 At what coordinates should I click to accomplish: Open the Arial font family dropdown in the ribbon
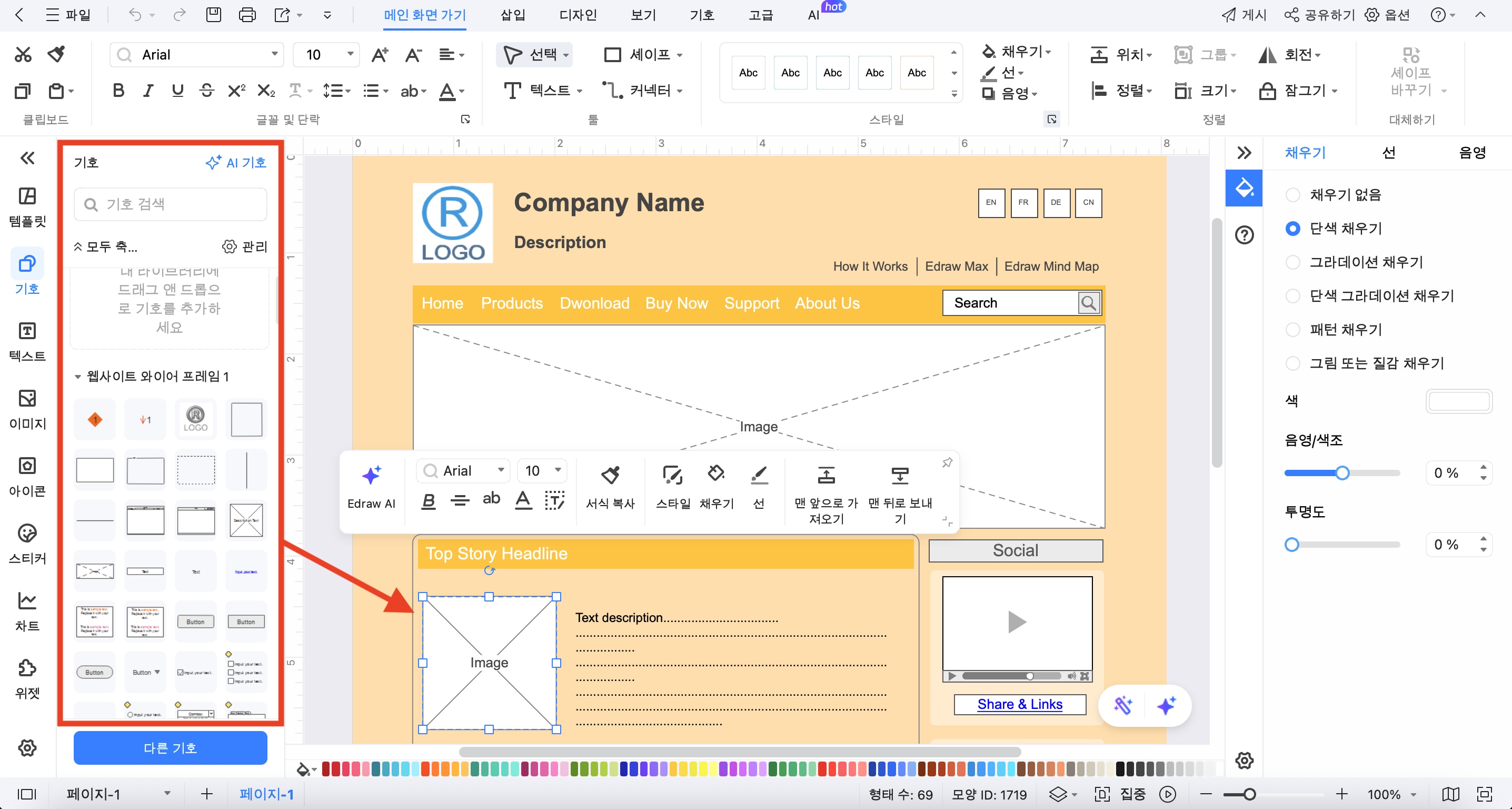pyautogui.click(x=274, y=54)
